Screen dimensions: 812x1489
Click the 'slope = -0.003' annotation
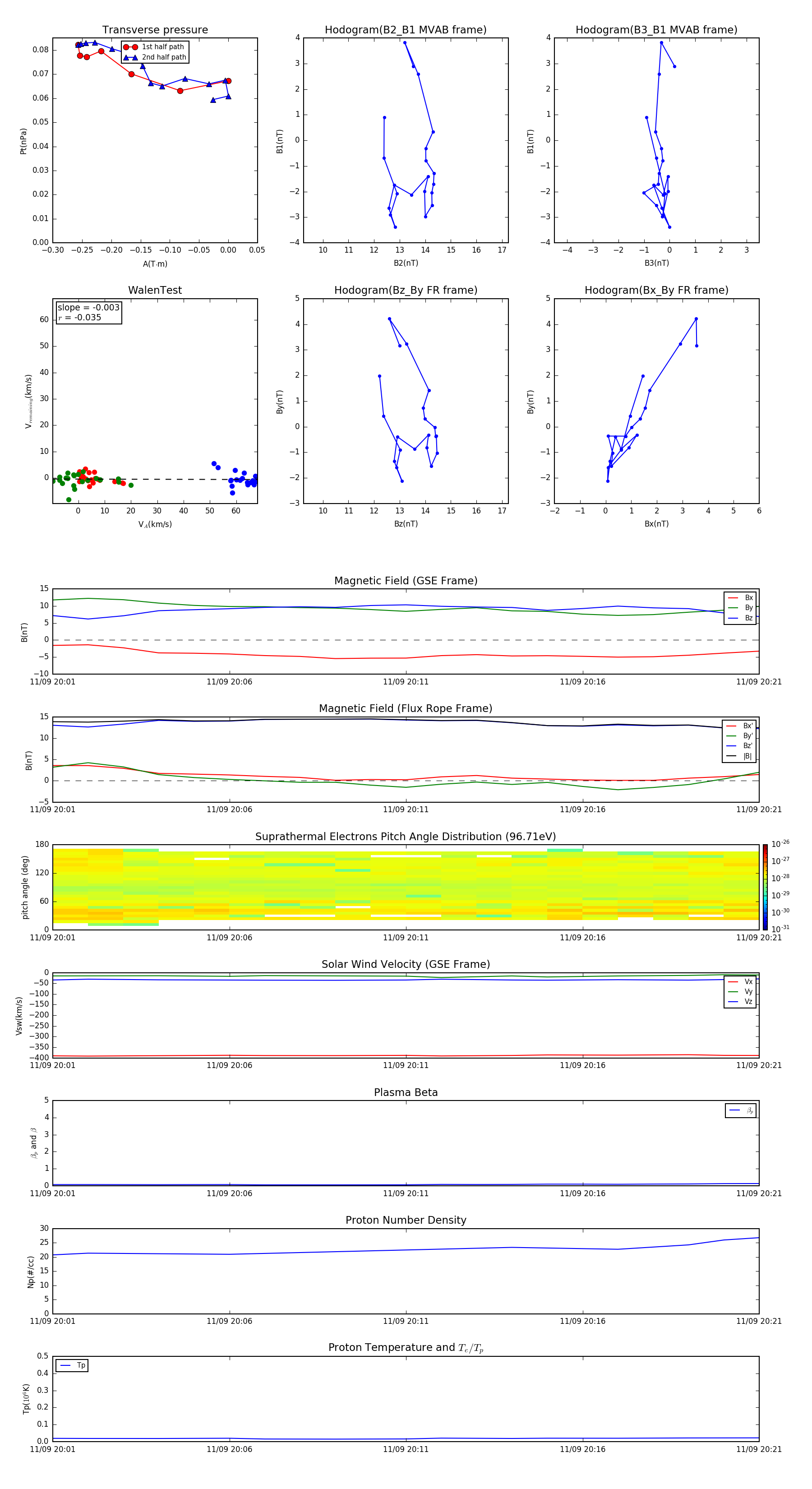pyautogui.click(x=88, y=308)
